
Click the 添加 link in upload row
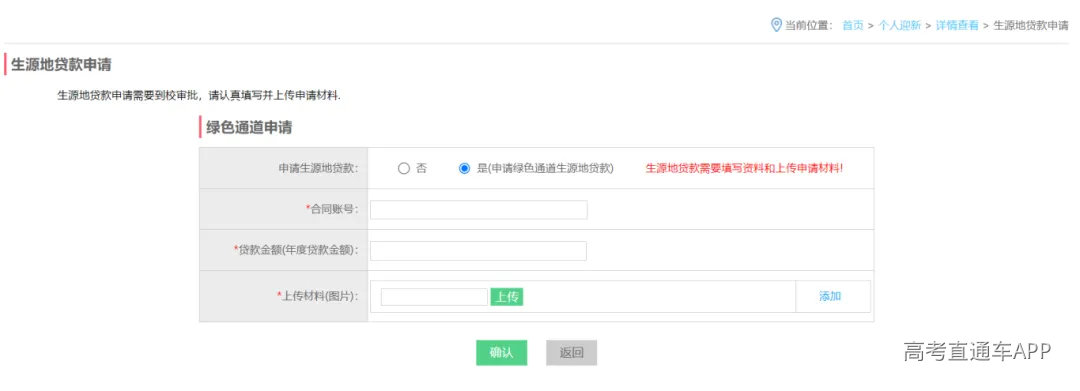(x=830, y=297)
